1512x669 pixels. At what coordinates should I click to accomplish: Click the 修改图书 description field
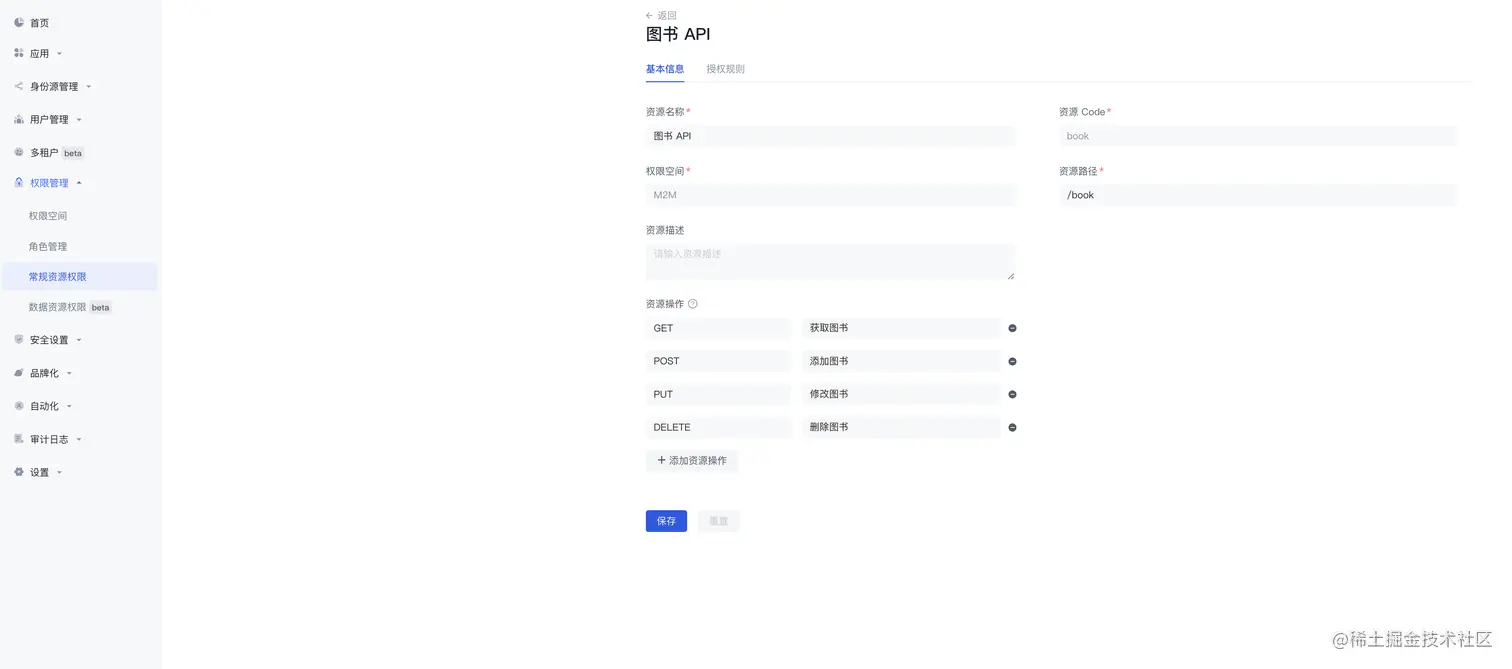click(x=901, y=394)
